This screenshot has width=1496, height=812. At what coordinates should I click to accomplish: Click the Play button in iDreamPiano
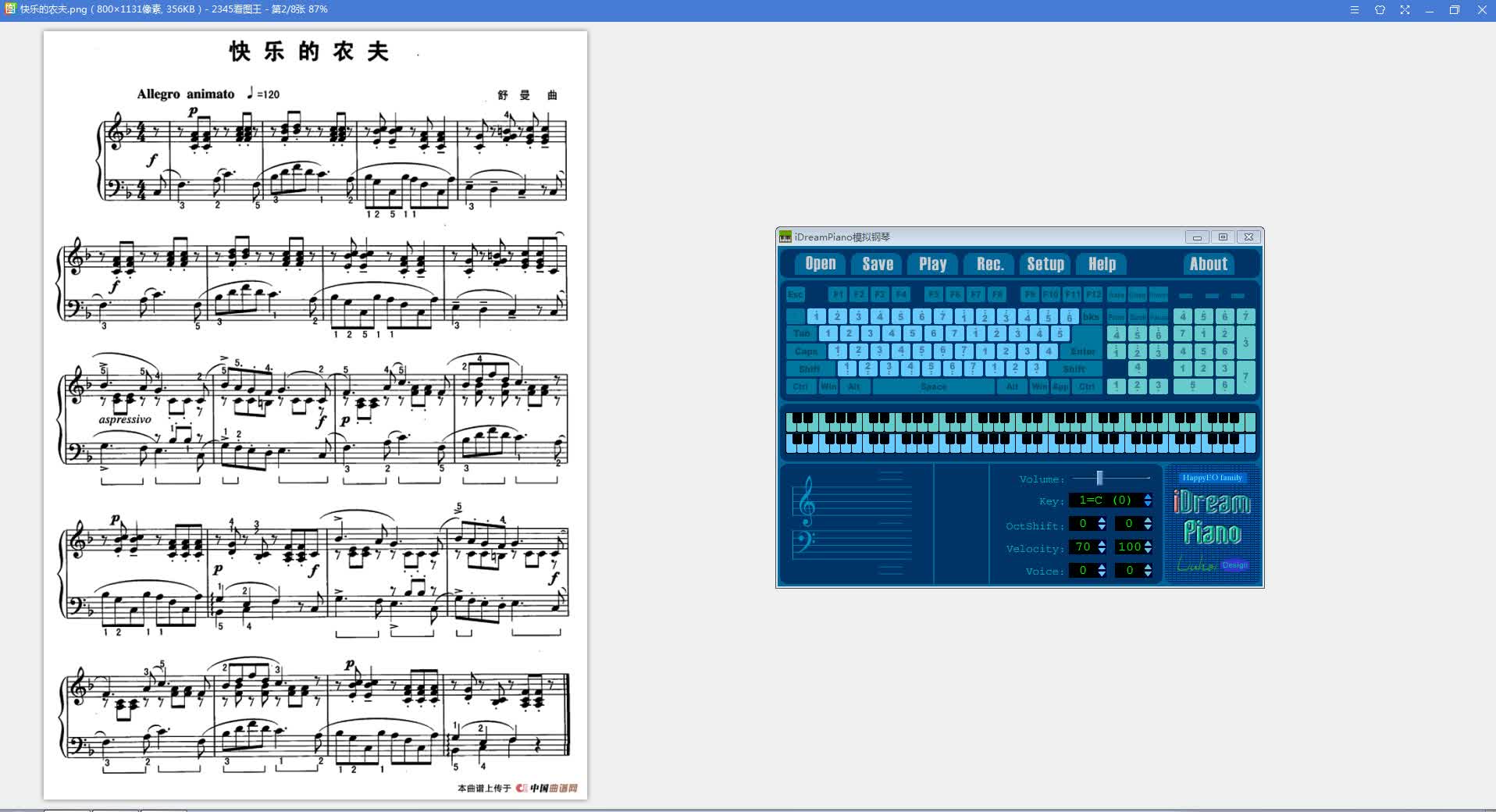pos(933,264)
